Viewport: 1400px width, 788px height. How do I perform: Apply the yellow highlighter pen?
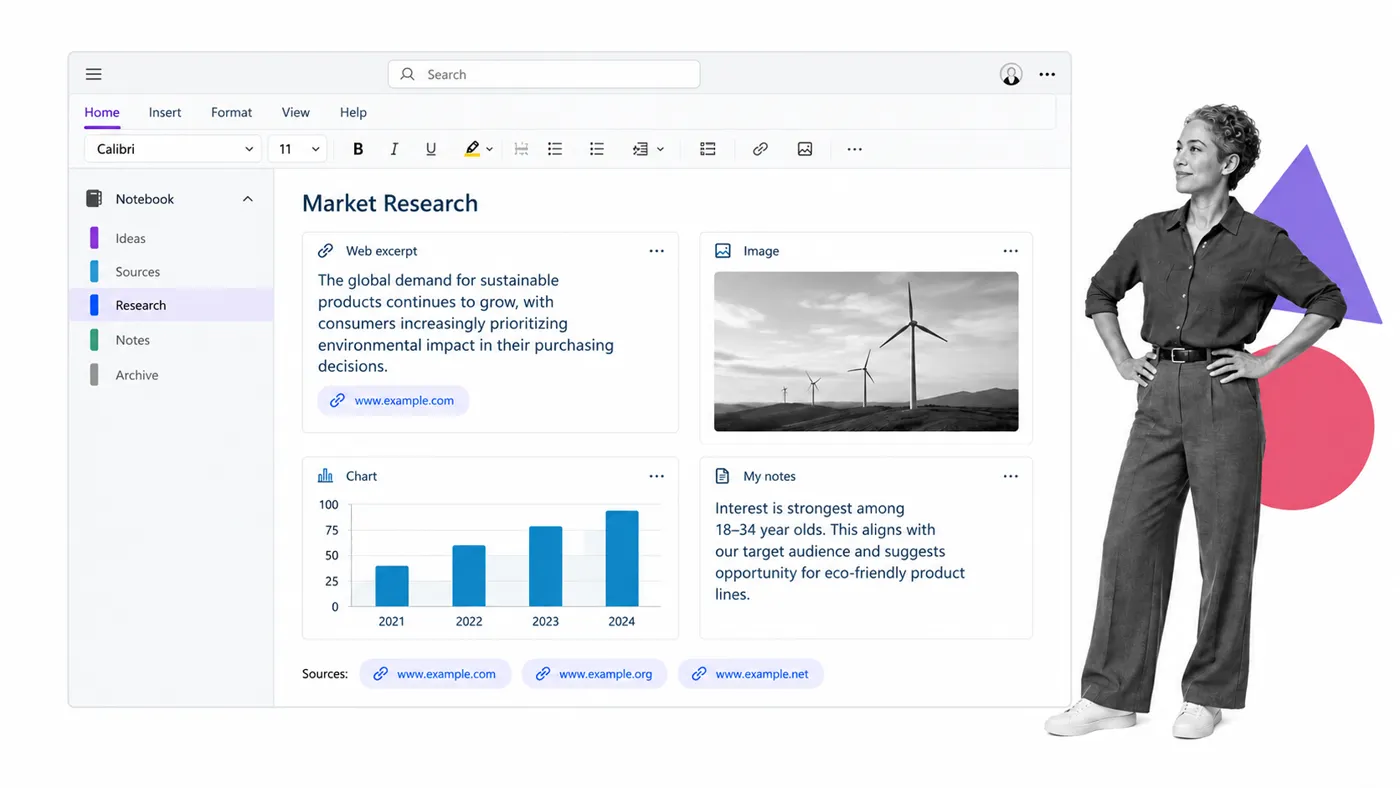[472, 149]
